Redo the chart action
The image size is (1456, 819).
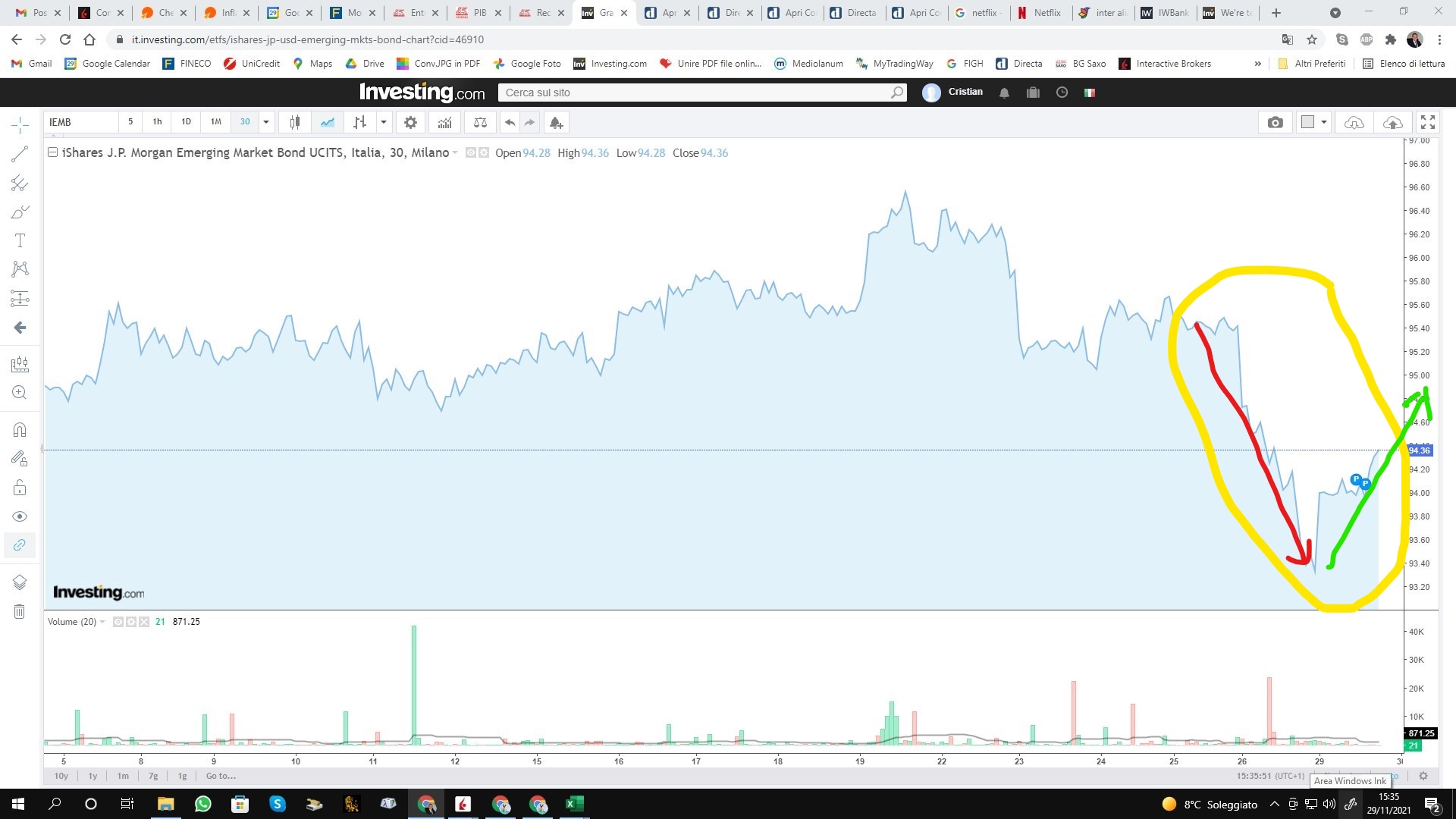pos(529,122)
